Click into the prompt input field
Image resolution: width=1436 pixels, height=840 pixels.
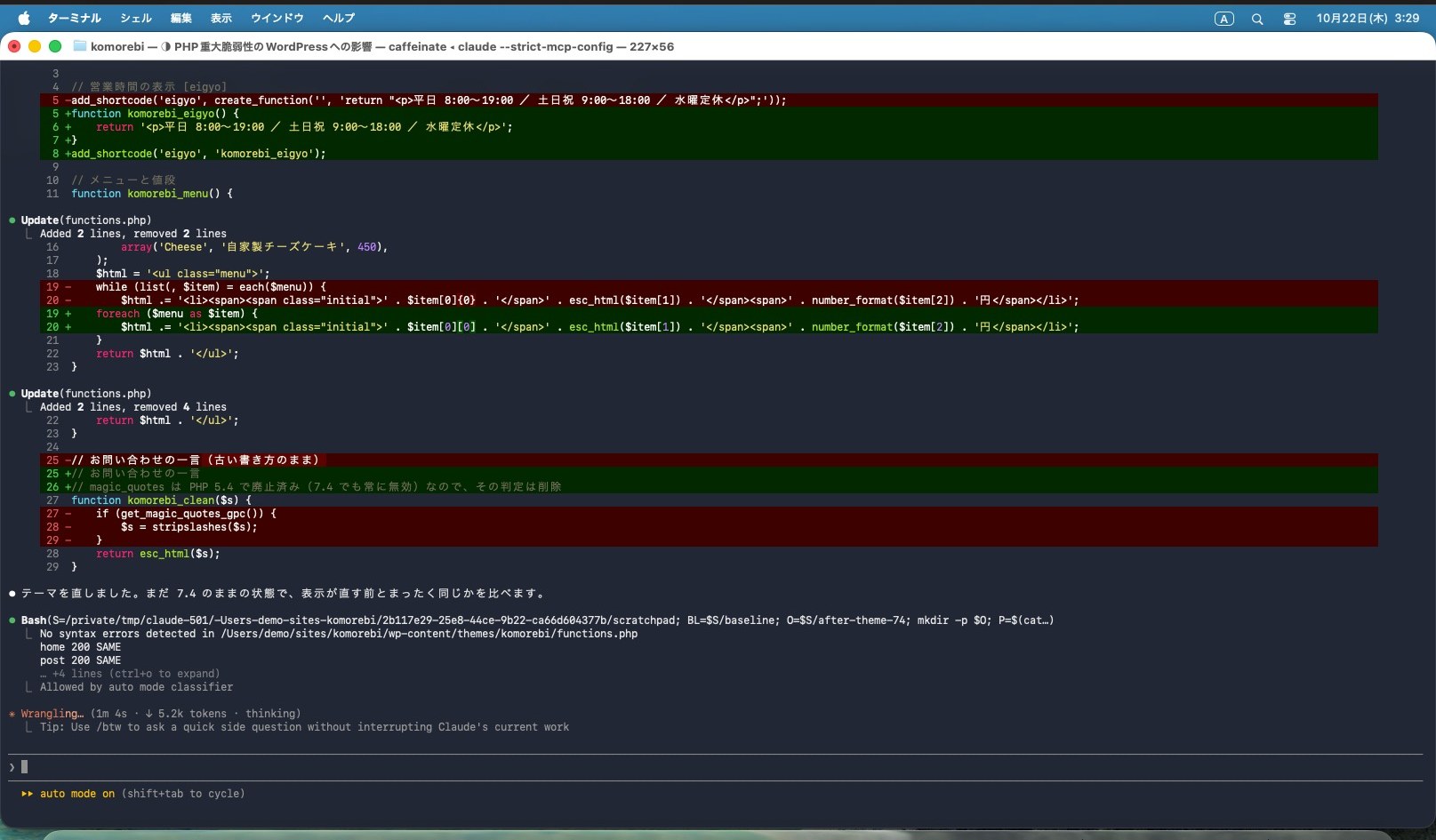pyautogui.click(x=716, y=767)
